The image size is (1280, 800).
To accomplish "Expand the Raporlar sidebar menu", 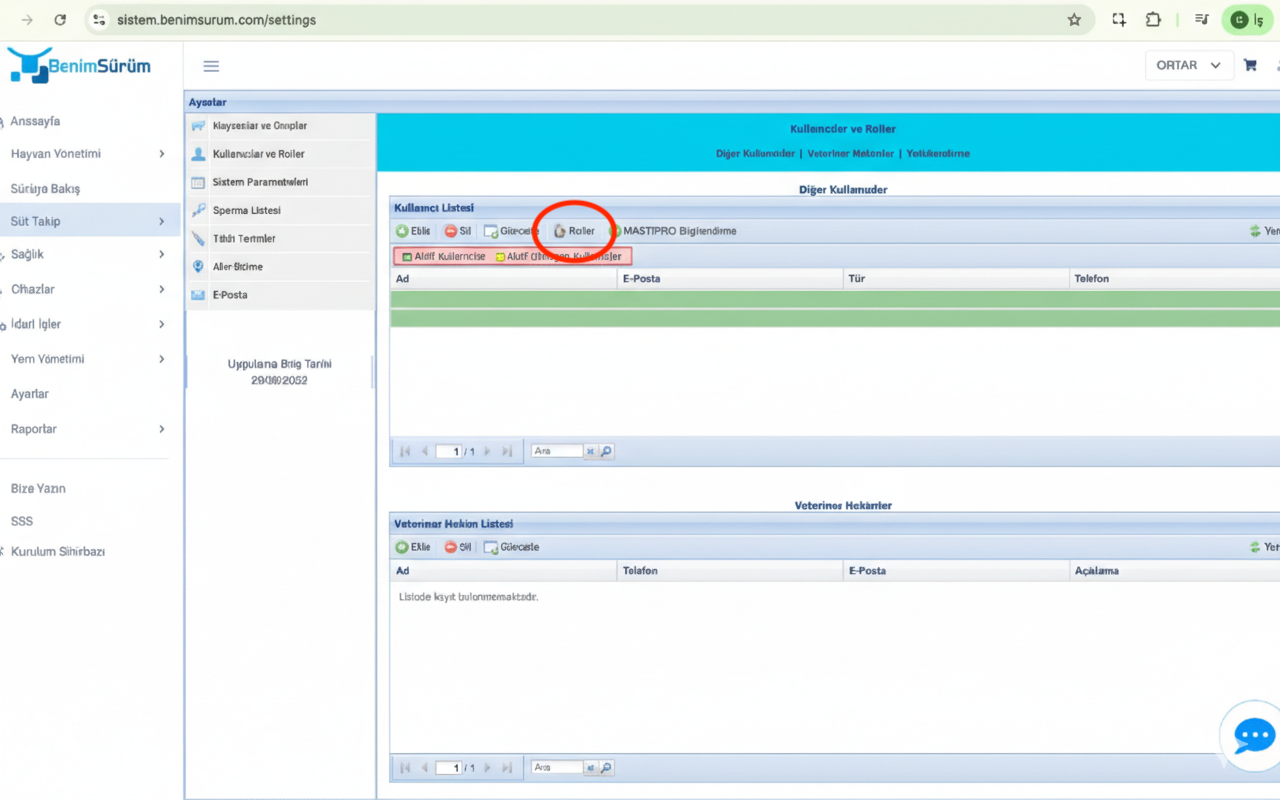I will [88, 429].
